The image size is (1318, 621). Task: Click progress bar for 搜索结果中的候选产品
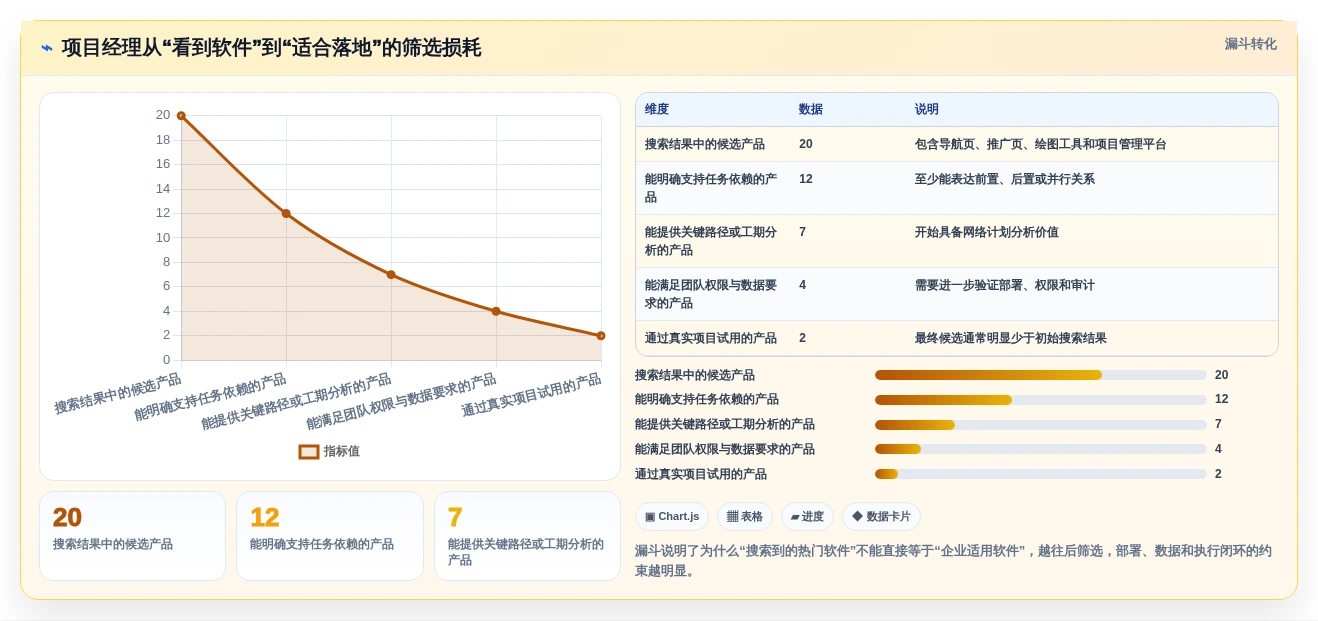pos(1041,375)
